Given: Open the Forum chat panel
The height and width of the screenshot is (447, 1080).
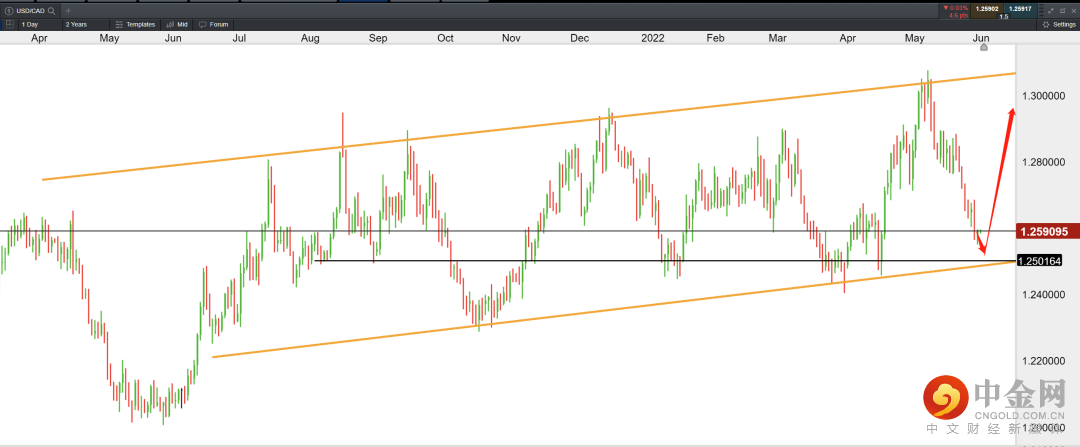Looking at the screenshot, I should click(x=213, y=24).
